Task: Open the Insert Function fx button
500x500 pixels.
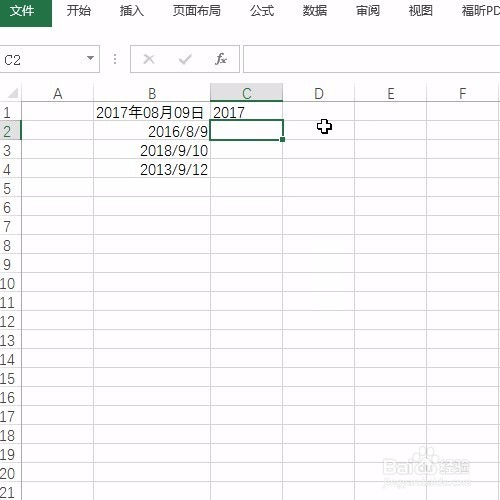Action: pos(221,59)
